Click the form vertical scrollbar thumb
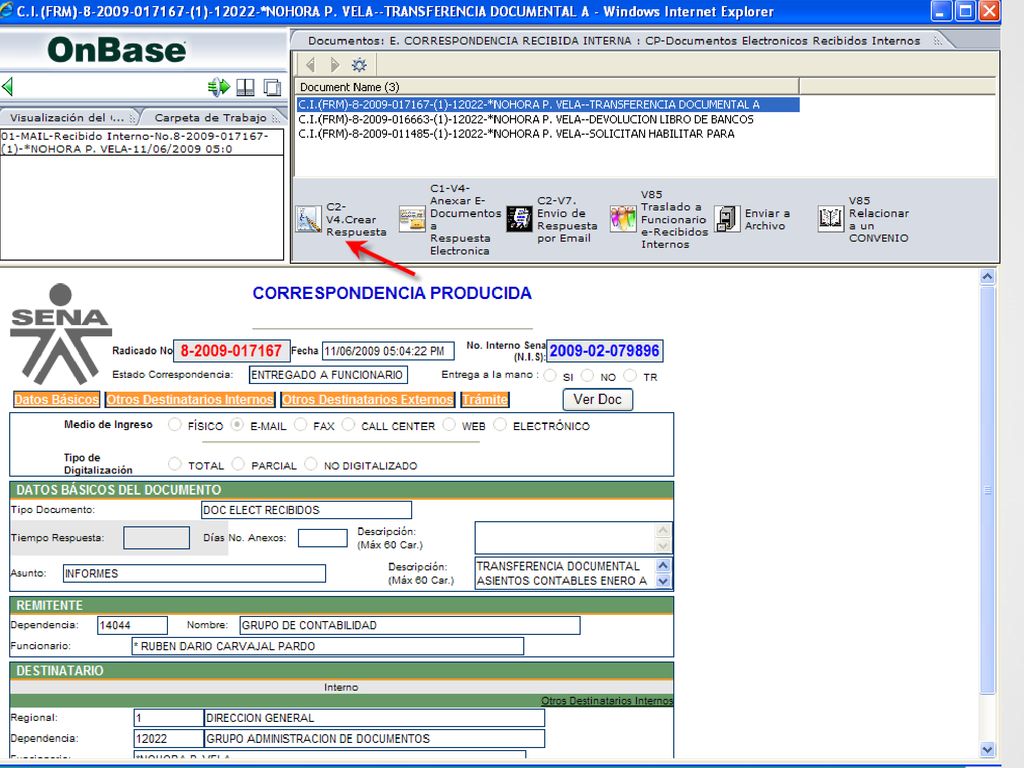Image resolution: width=1024 pixels, height=768 pixels. (x=987, y=490)
